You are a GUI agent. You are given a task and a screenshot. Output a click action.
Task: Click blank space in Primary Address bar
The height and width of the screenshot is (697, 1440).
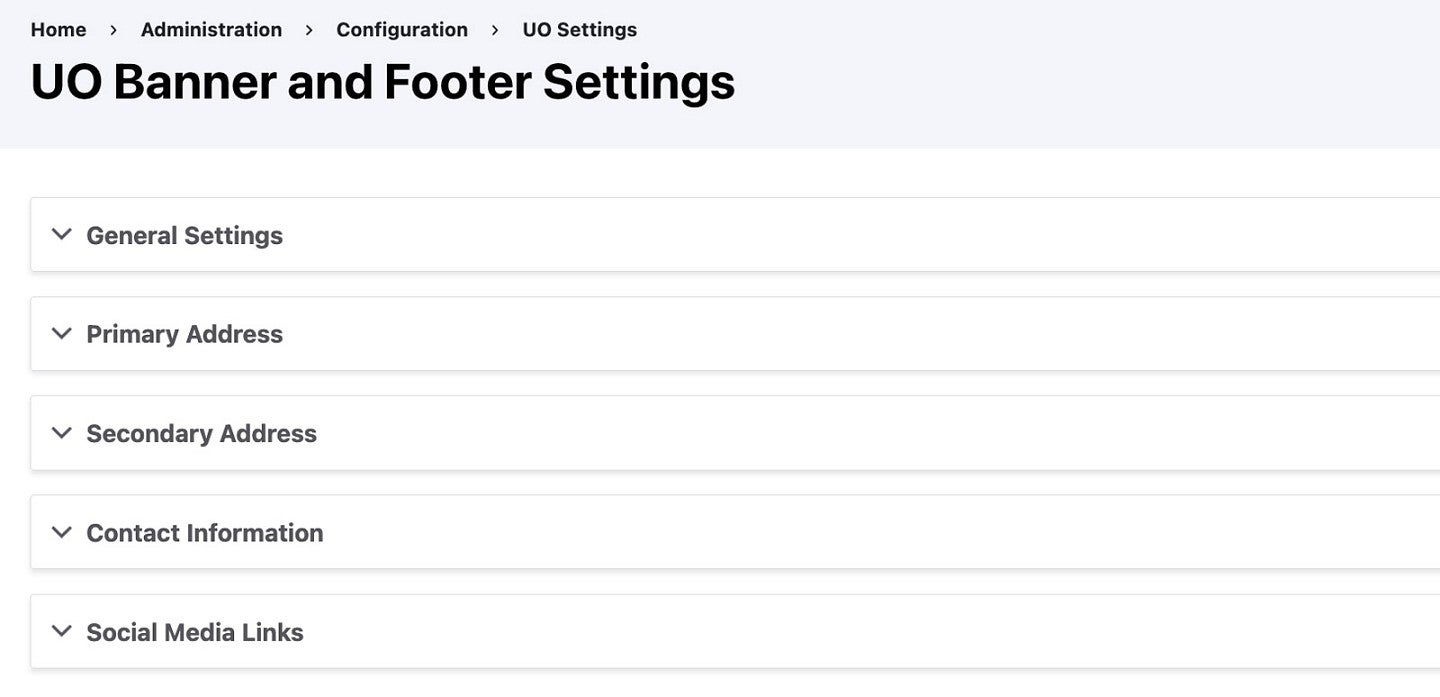(x=850, y=334)
